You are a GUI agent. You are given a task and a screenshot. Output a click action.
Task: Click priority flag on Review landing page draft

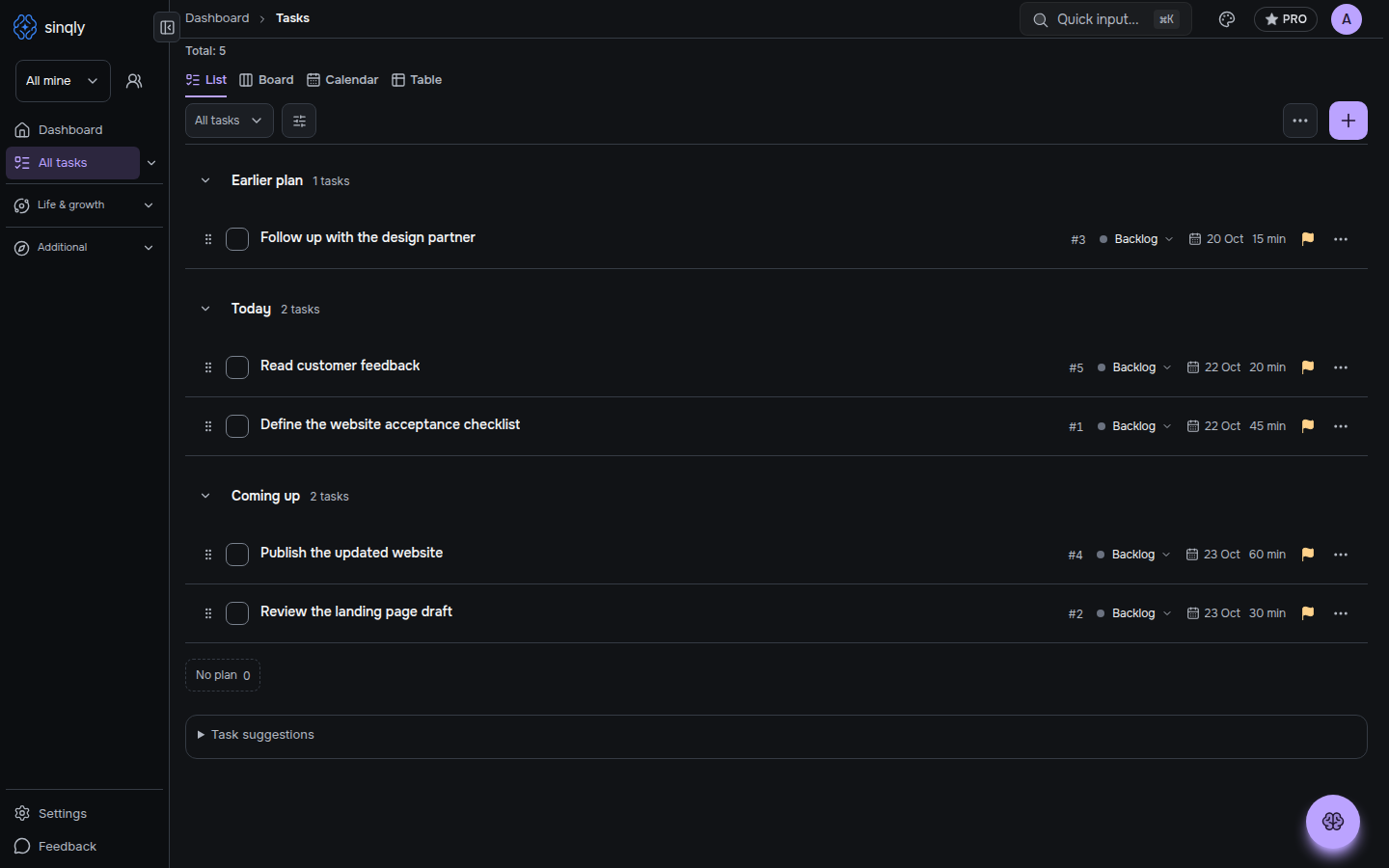1308,613
